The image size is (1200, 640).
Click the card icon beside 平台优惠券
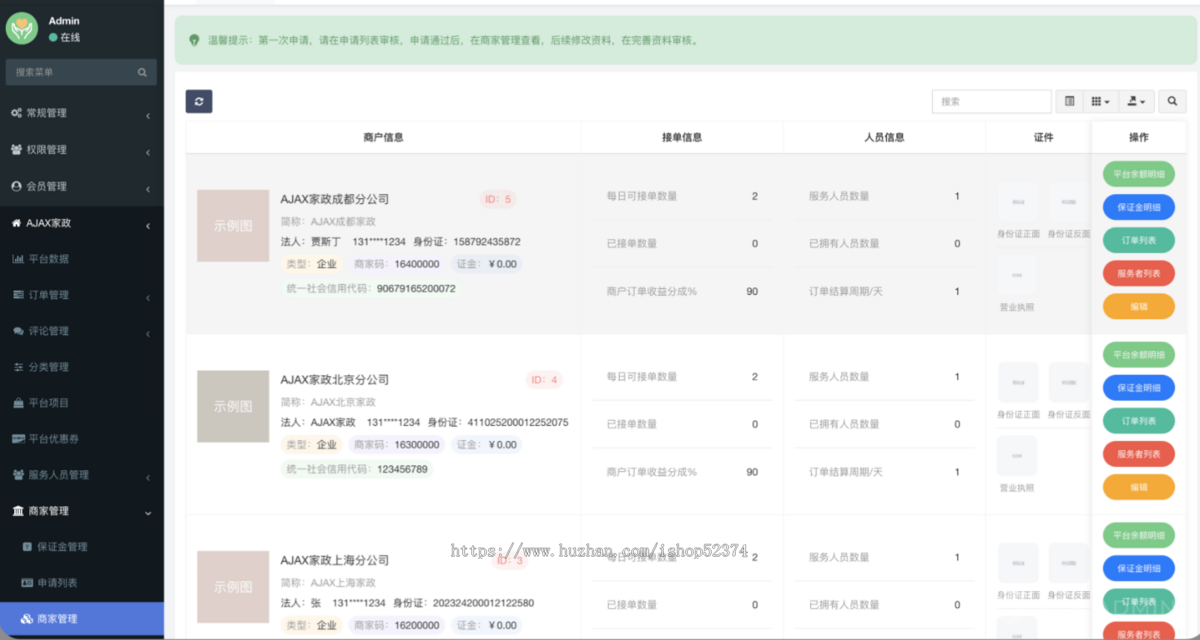coord(18,439)
